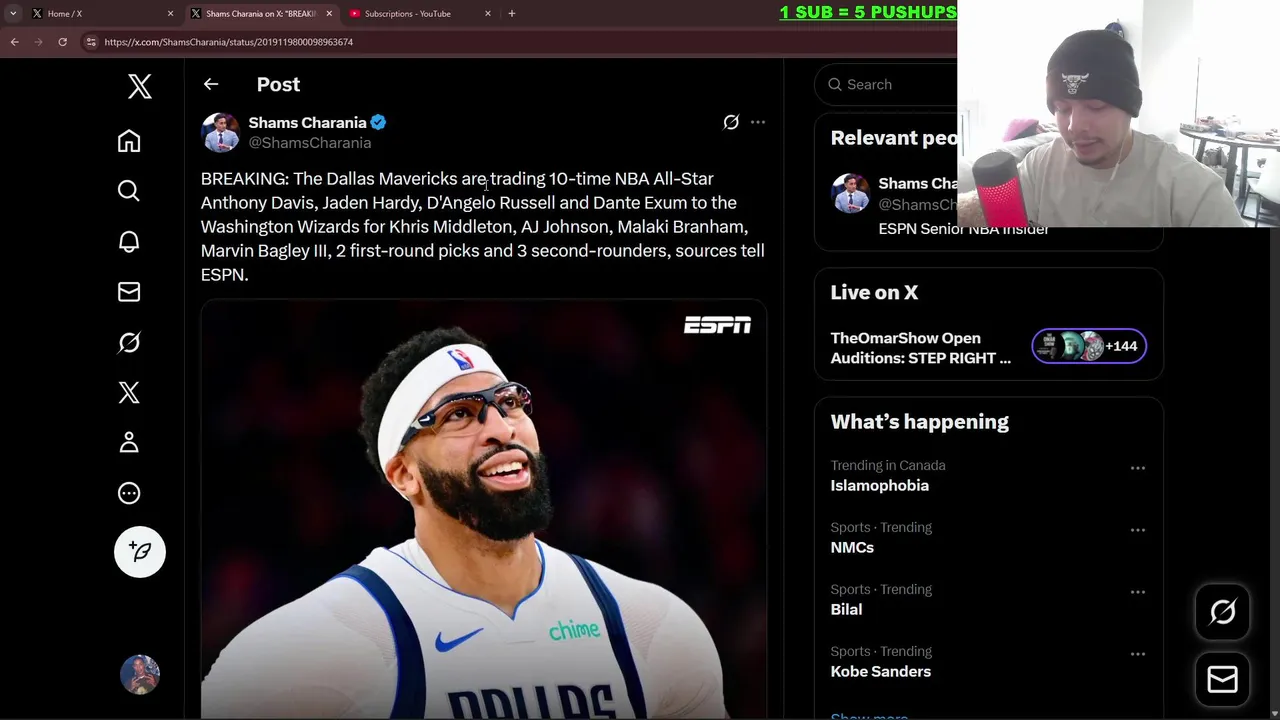
Task: Click the +144 listeners badge
Action: point(1089,346)
